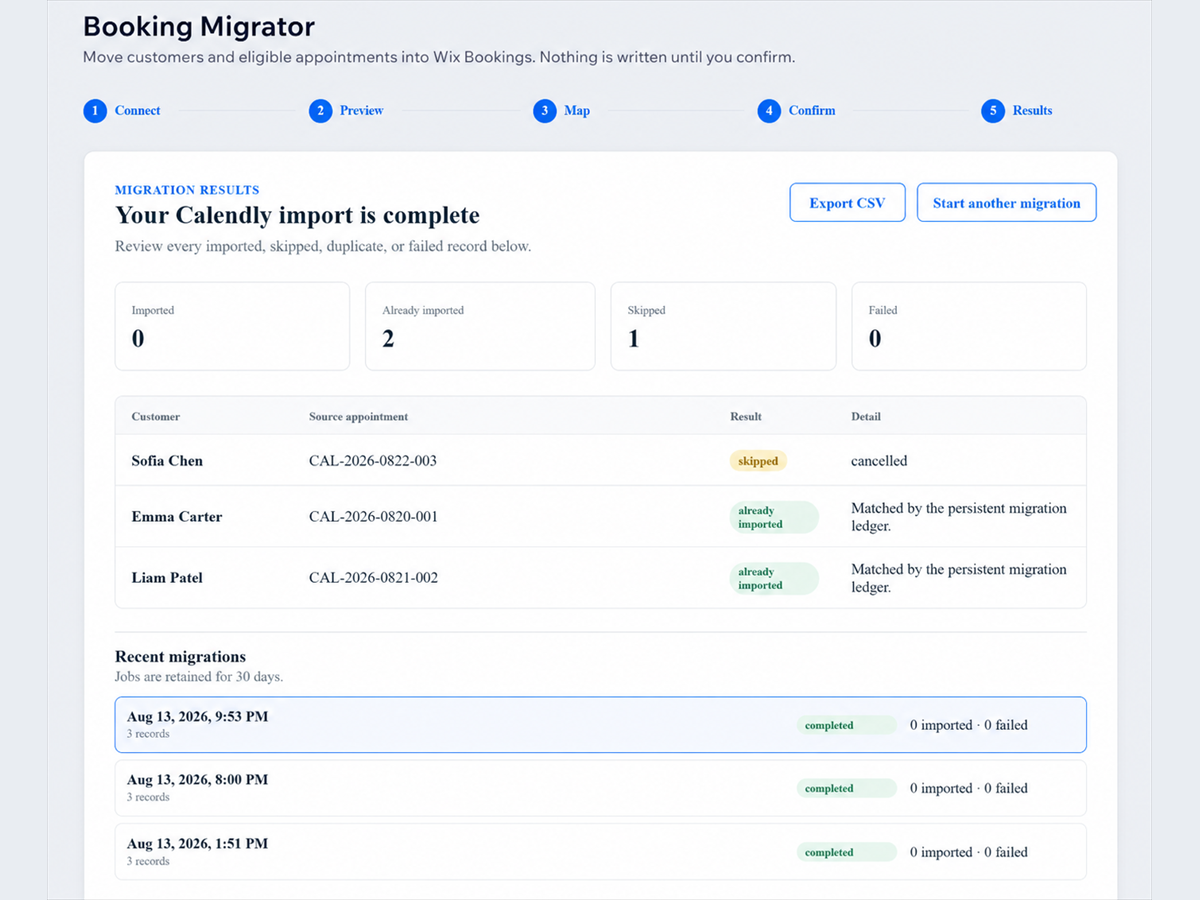Select the Already imported summary card
Screen dimensions: 1200x900
click(x=480, y=326)
